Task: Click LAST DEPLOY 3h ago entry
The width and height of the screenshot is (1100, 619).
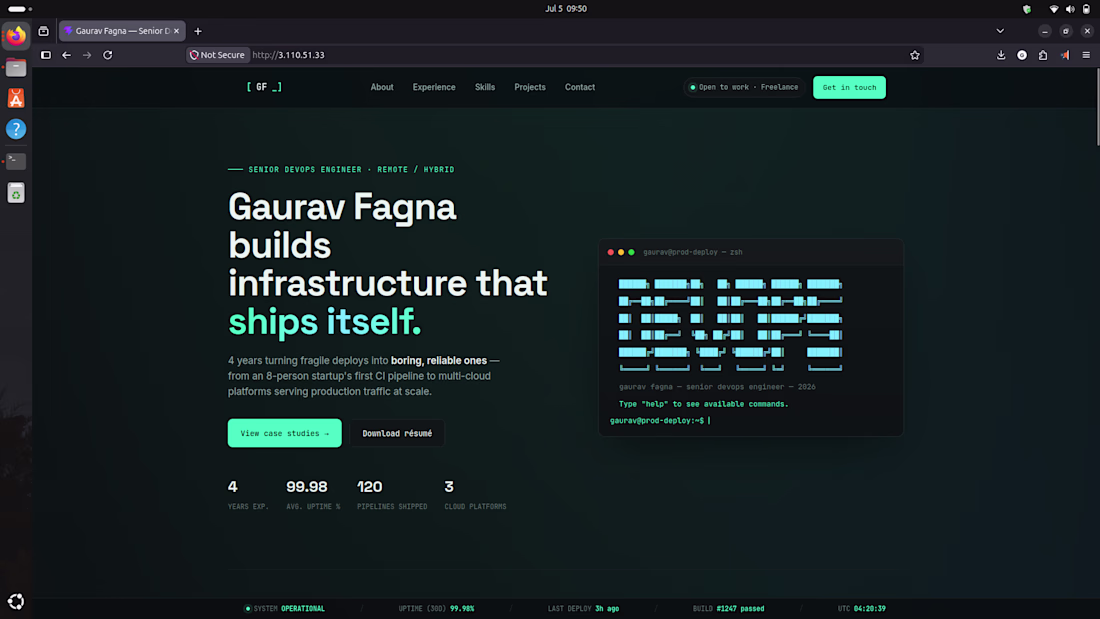Action: coord(583,608)
